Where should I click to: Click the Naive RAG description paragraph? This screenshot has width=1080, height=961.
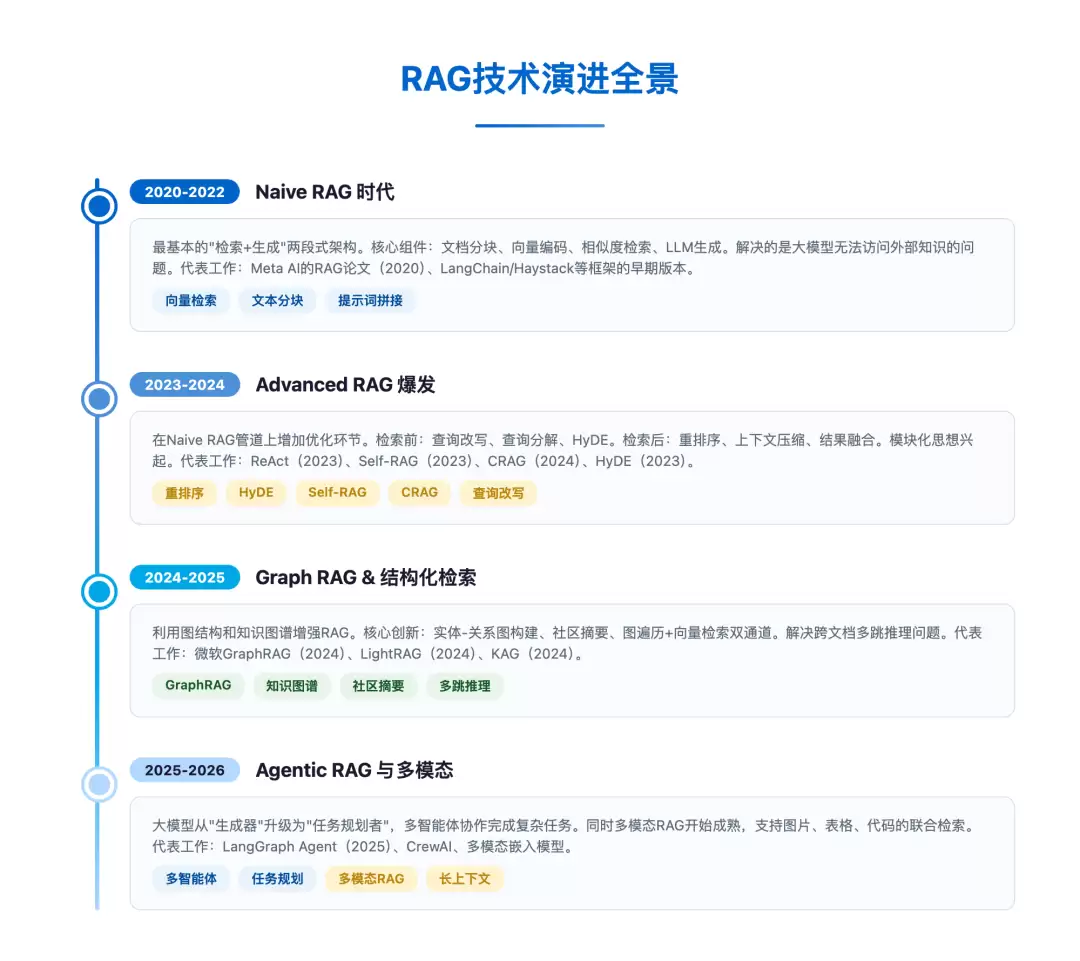563,258
